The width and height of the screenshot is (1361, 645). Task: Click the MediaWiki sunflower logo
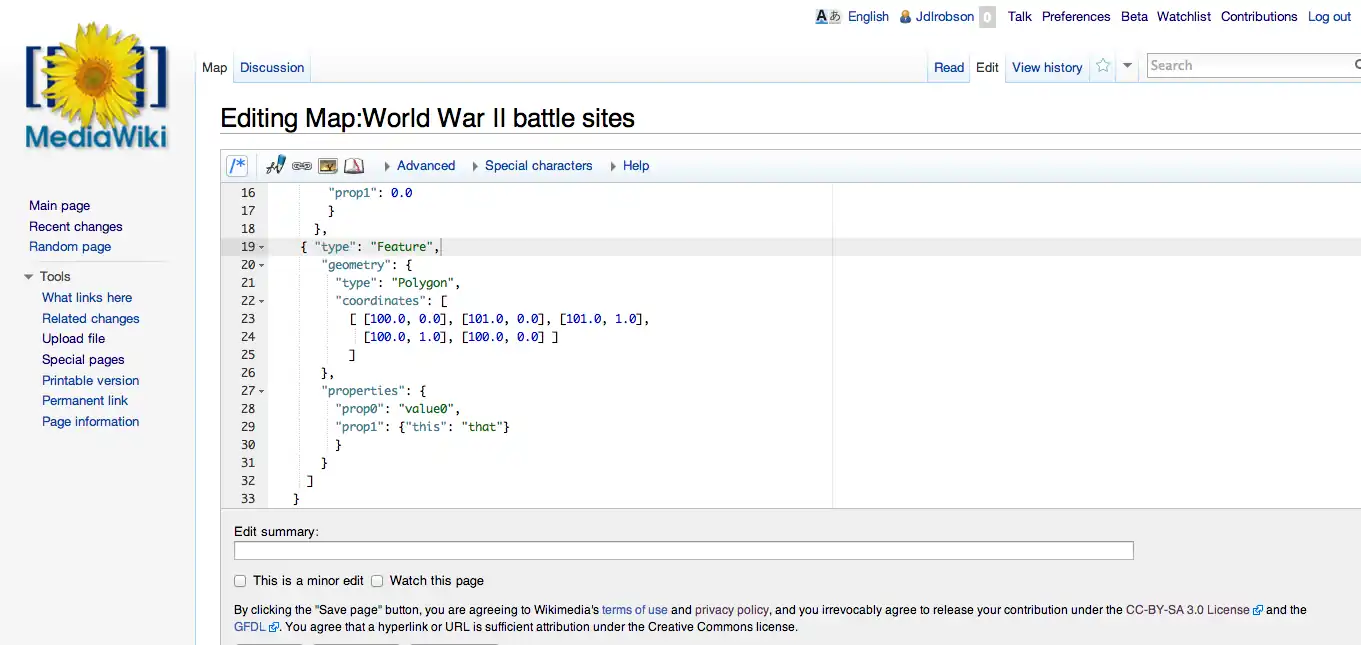pos(97,88)
